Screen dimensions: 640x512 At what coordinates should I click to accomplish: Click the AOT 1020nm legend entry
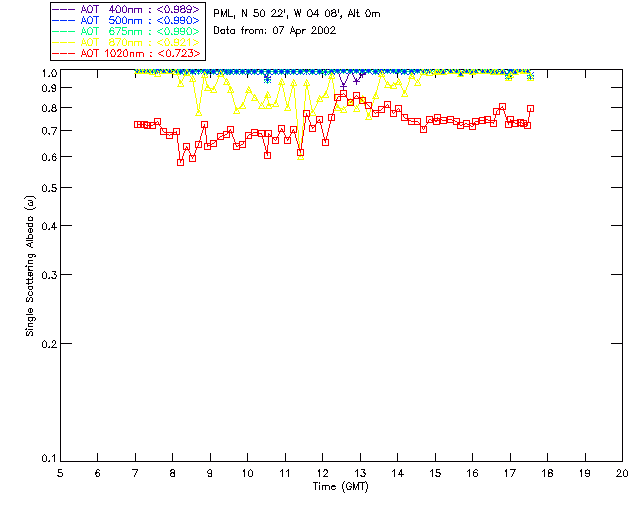click(x=126, y=53)
